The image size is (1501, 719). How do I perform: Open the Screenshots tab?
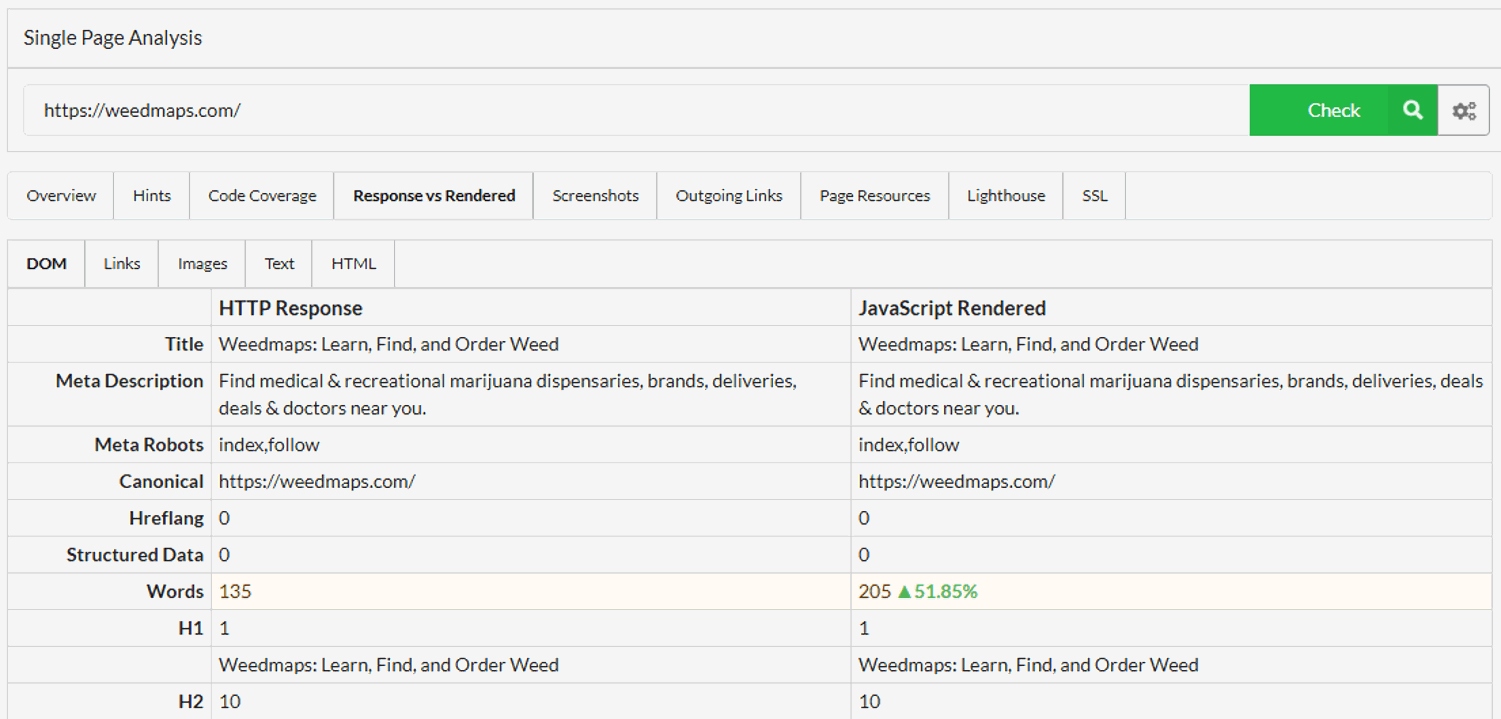coord(595,195)
